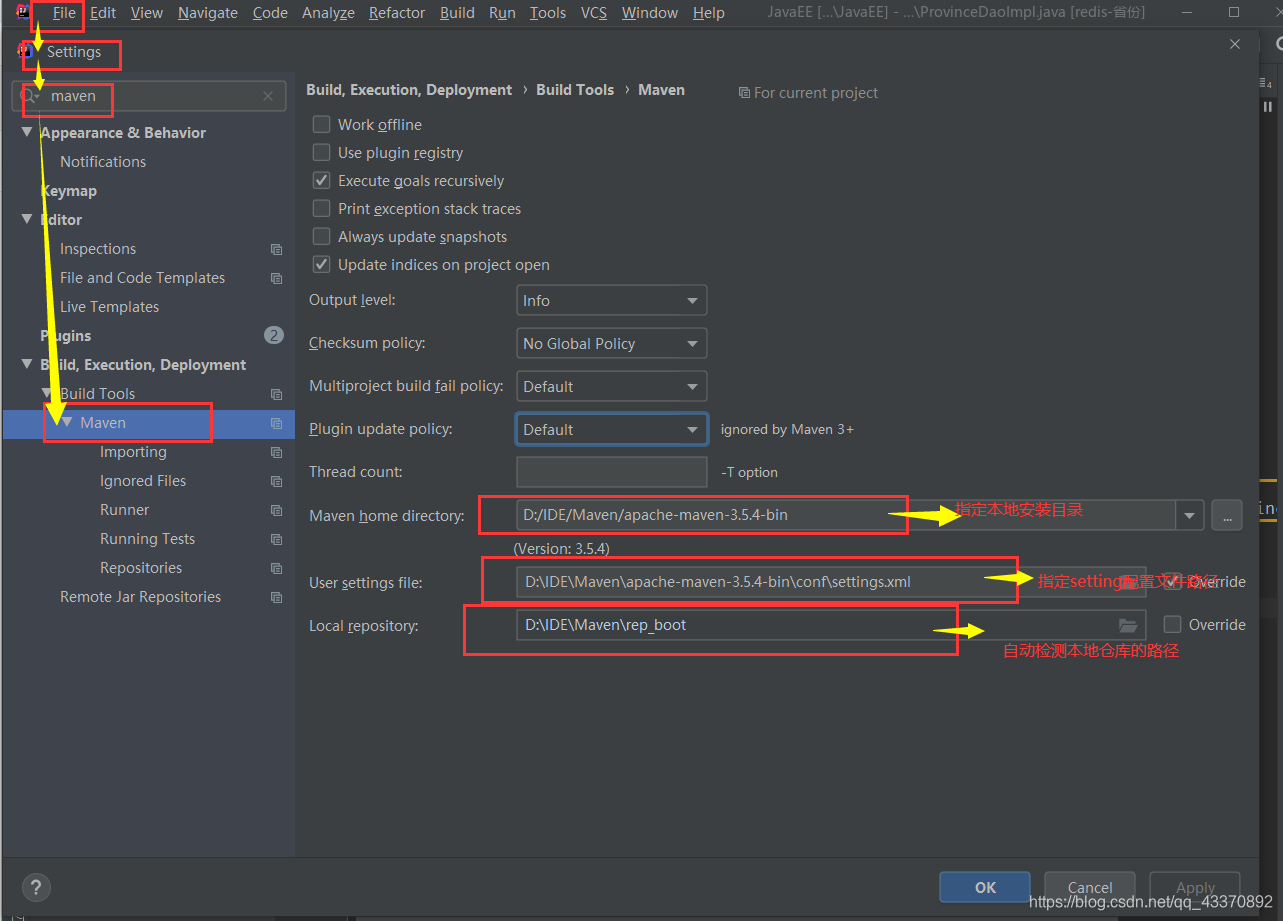Viewport: 1283px width, 921px height.
Task: Open the Checksum policy dropdown
Action: pos(611,343)
